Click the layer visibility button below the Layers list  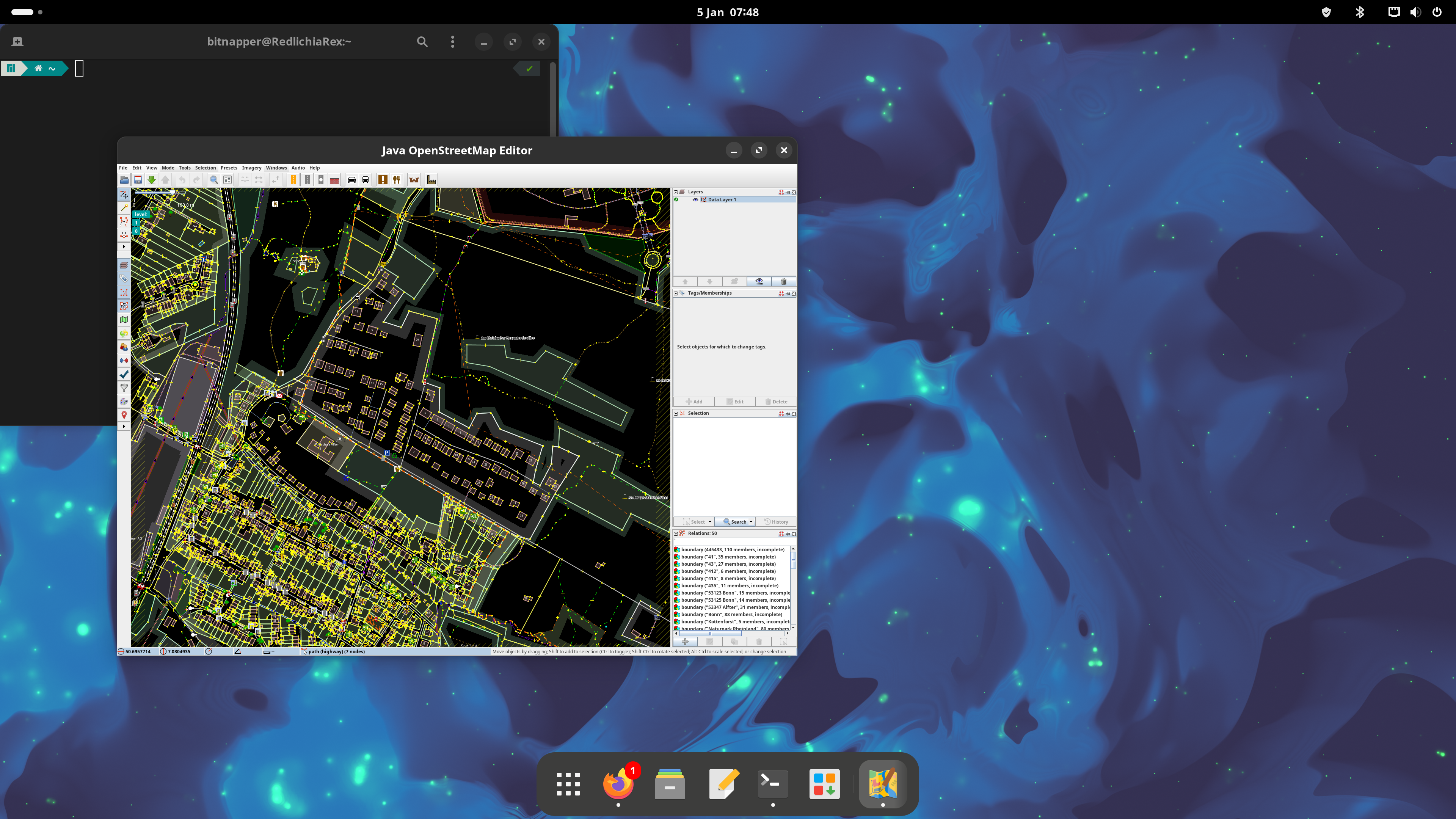pos(759,281)
